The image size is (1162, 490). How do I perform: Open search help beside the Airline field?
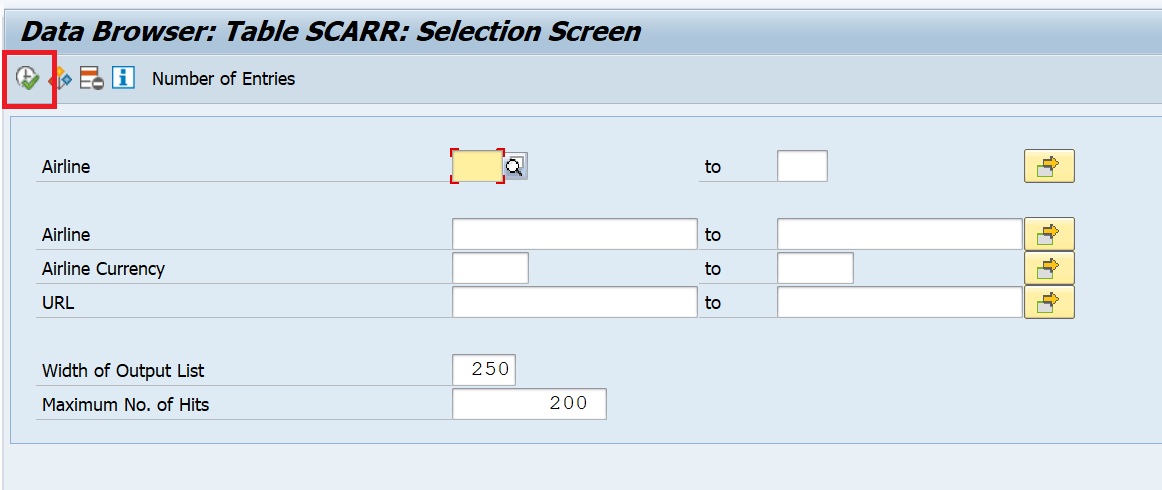pyautogui.click(x=516, y=166)
